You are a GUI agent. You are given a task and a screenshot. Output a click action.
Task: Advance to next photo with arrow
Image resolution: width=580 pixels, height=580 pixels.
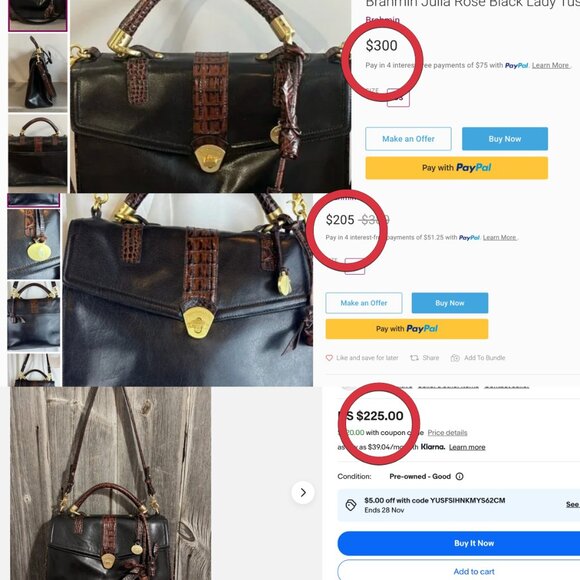pos(303,492)
